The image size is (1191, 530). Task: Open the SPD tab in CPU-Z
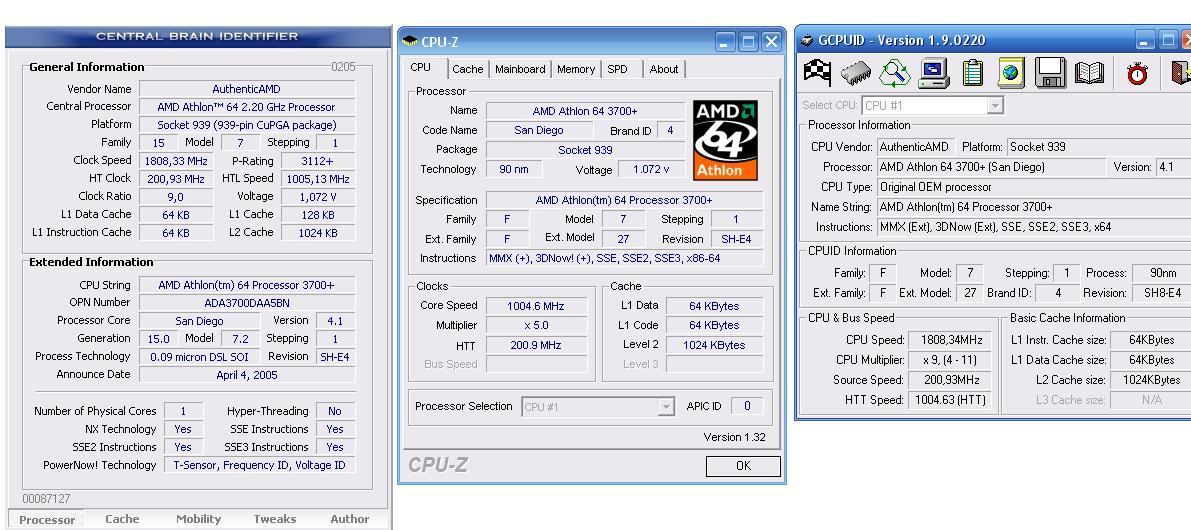tap(618, 69)
